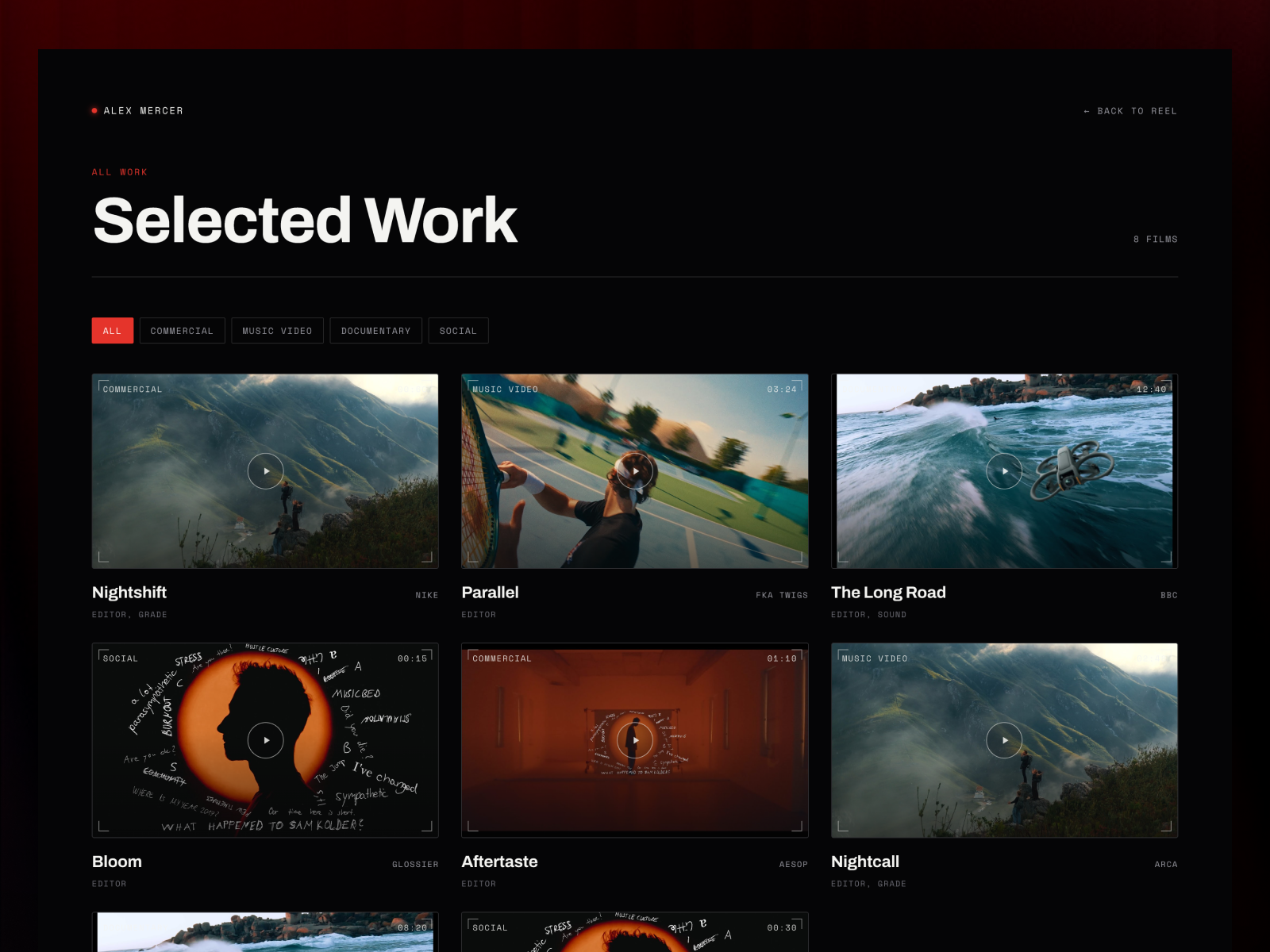Click "EDITOR, GRADE" under Nightcall
The height and width of the screenshot is (952, 1270).
click(x=868, y=884)
